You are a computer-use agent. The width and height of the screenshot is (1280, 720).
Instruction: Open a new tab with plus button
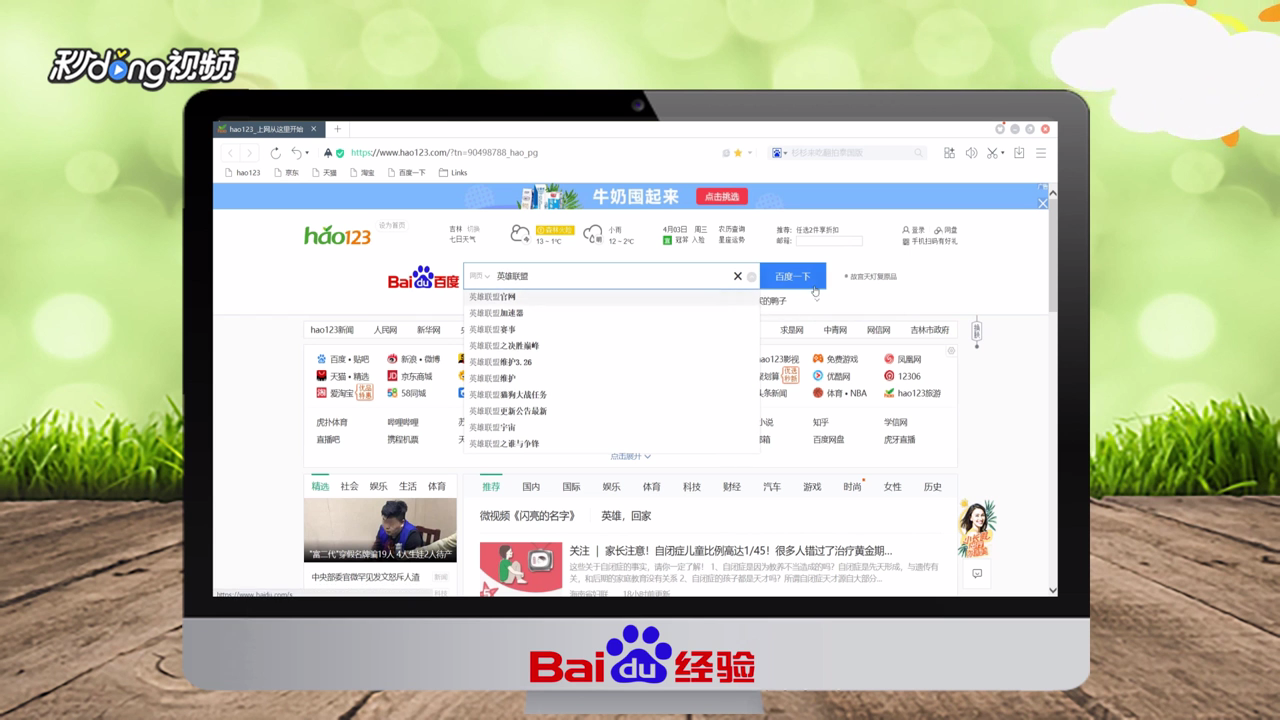pos(337,129)
